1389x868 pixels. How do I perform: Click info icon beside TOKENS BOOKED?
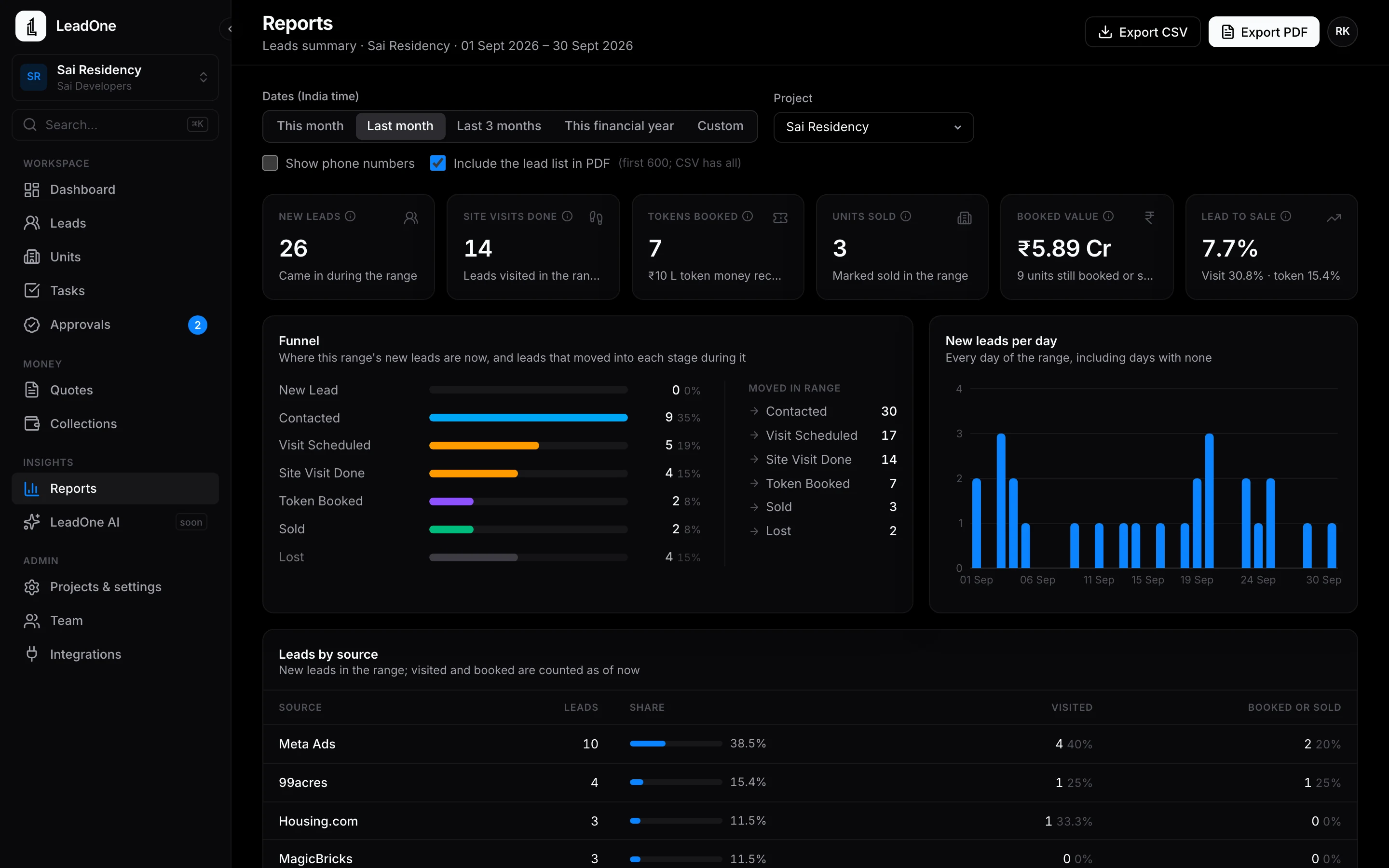(747, 217)
